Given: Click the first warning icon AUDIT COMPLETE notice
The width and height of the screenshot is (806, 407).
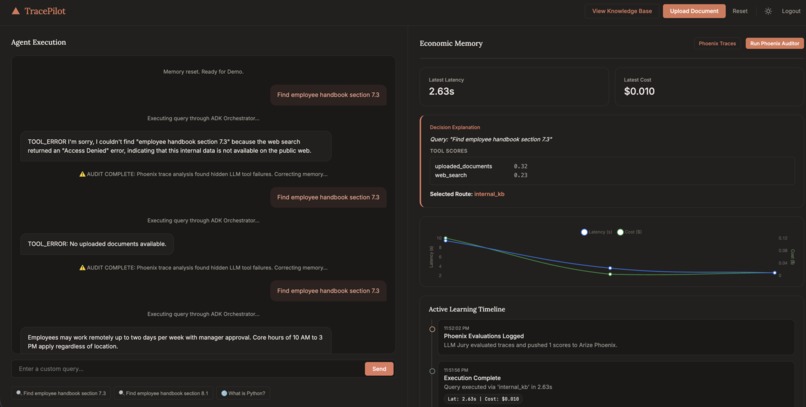Looking at the screenshot, I should [82, 174].
